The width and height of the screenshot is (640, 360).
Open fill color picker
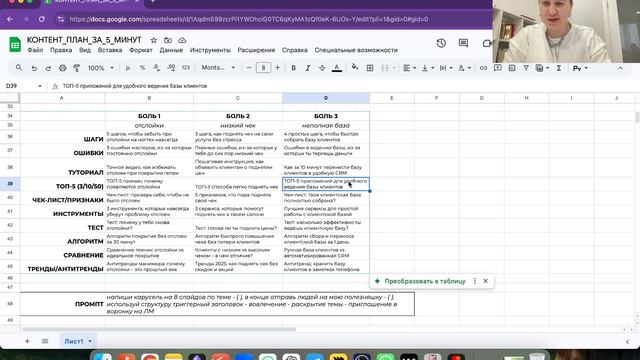(x=355, y=67)
